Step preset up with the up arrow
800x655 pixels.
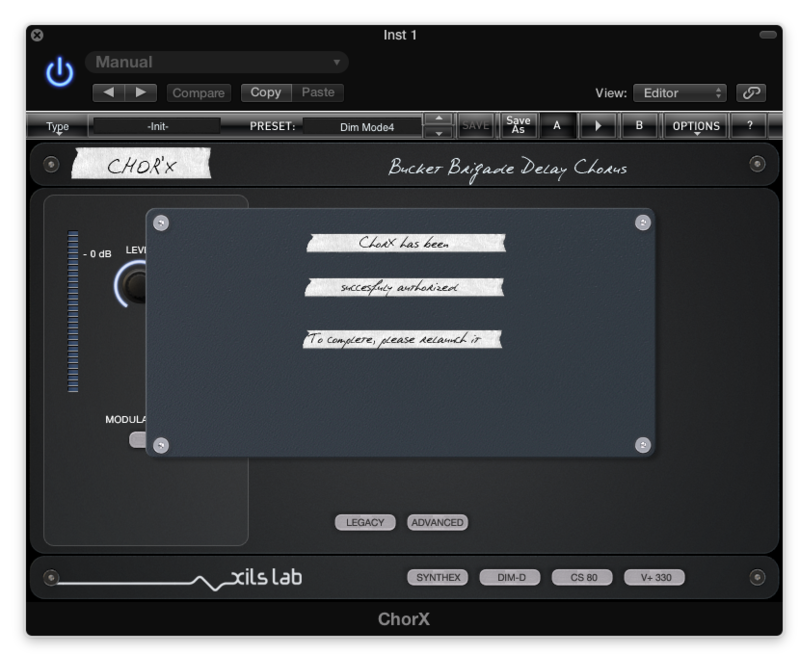click(439, 119)
